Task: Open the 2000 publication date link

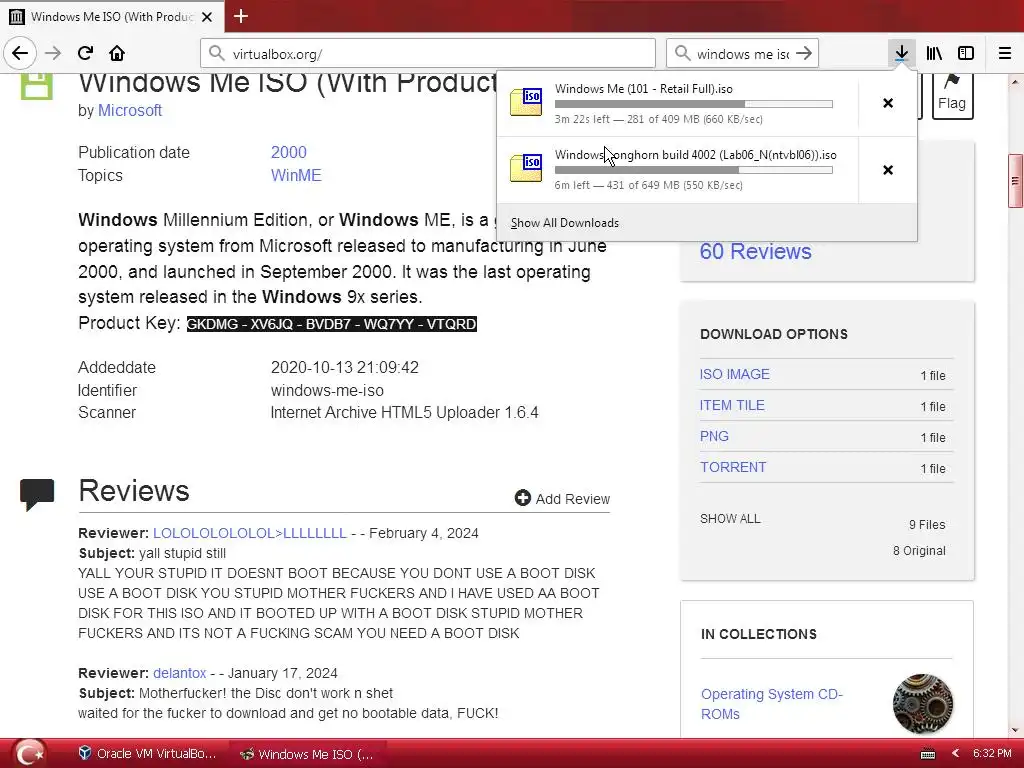Action: [x=289, y=152]
